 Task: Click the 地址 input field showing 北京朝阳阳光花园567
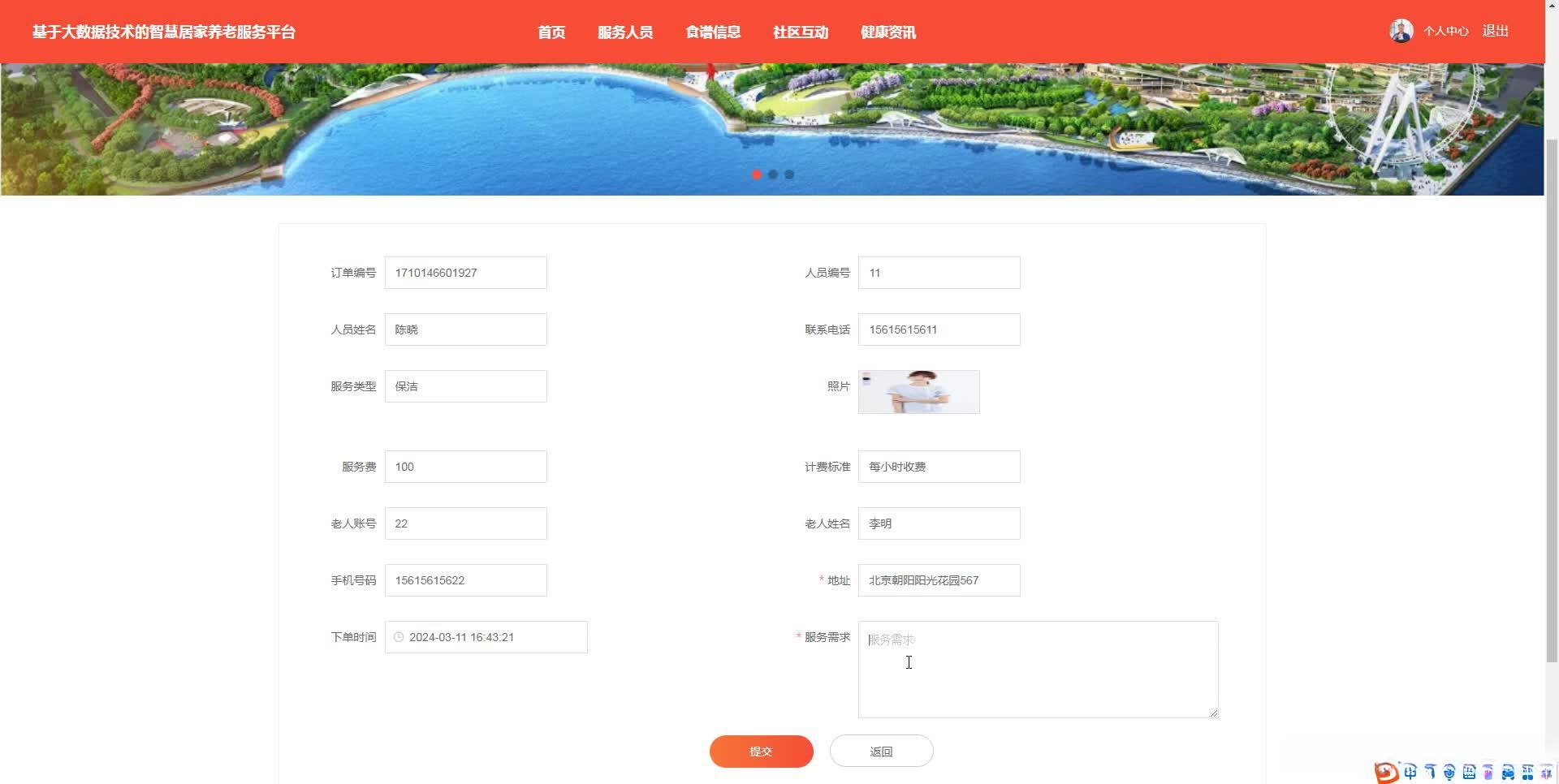[939, 579]
